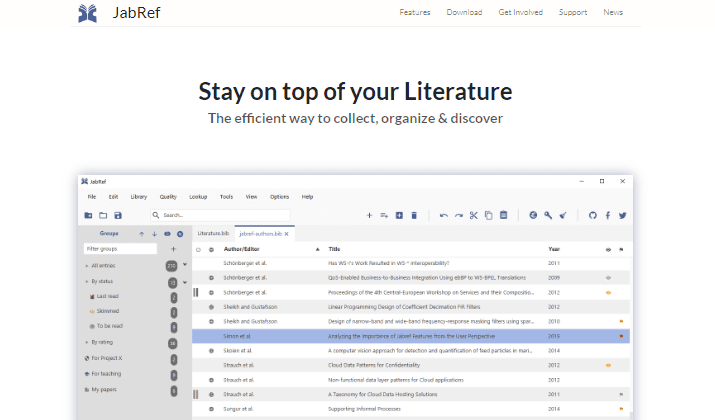Click the grey eye icon in 2009 Schönberger row
The width and height of the screenshot is (715, 420).
tap(608, 278)
